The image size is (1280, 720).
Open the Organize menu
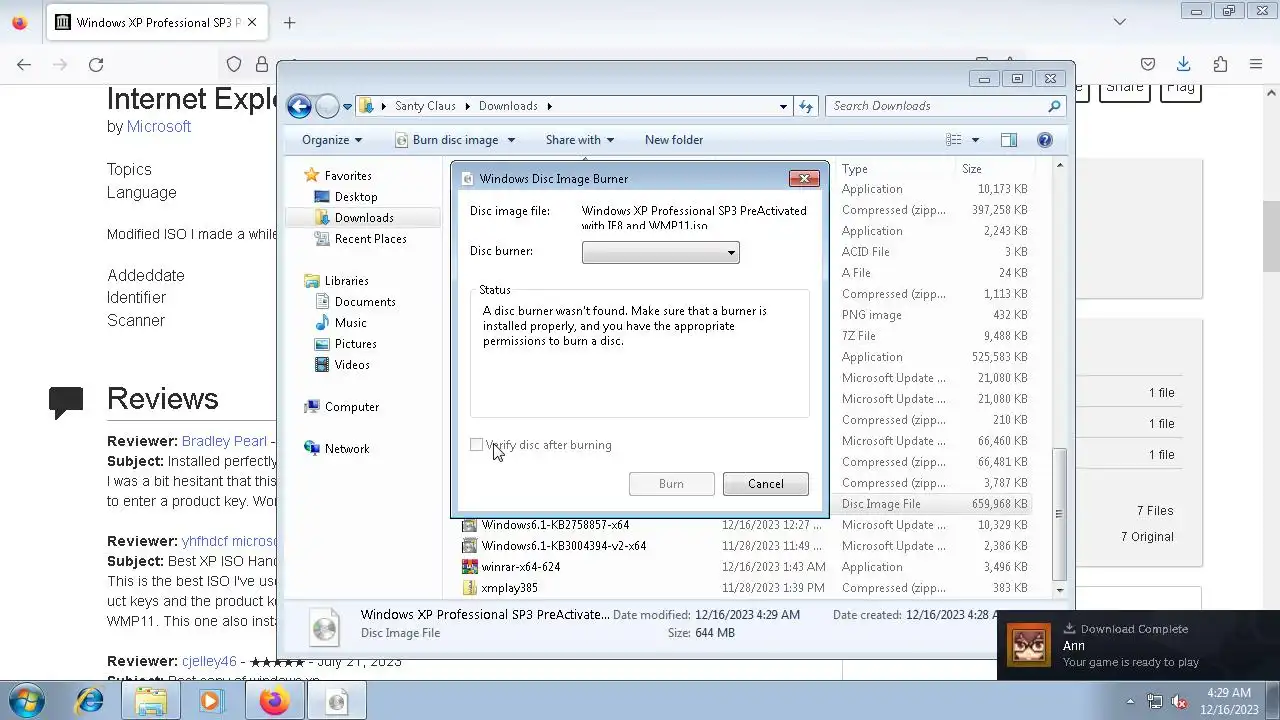click(x=332, y=140)
